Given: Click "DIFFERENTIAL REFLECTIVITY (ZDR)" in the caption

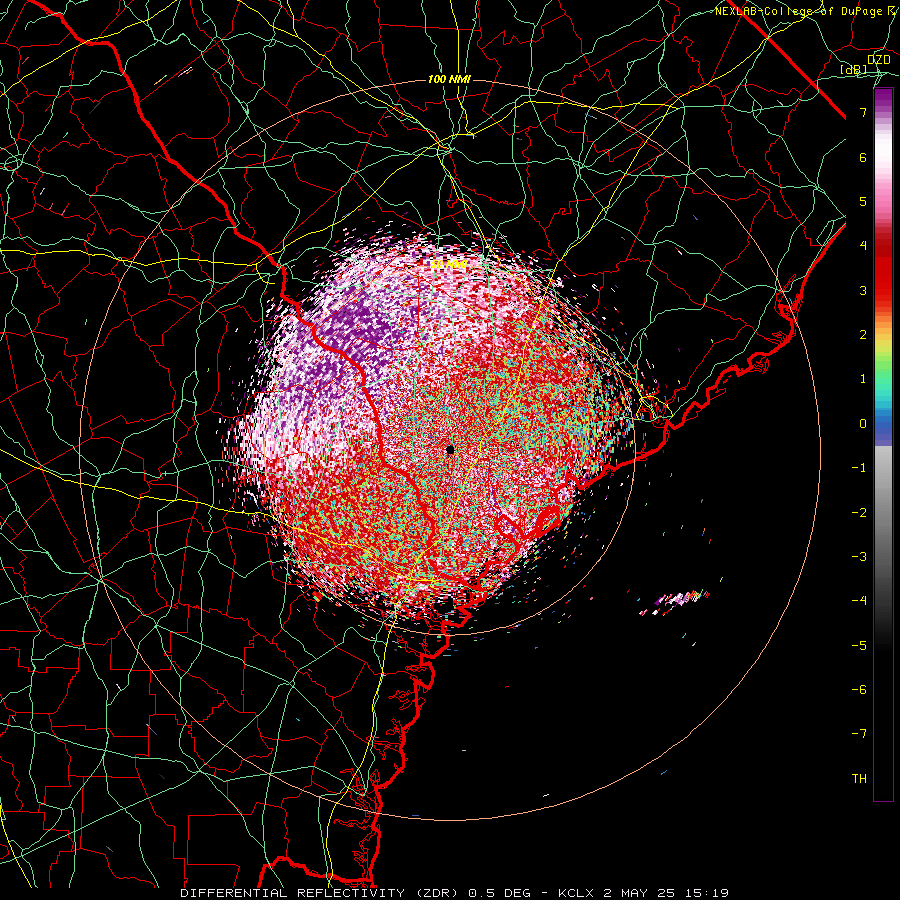Looking at the screenshot, I should click(321, 893).
